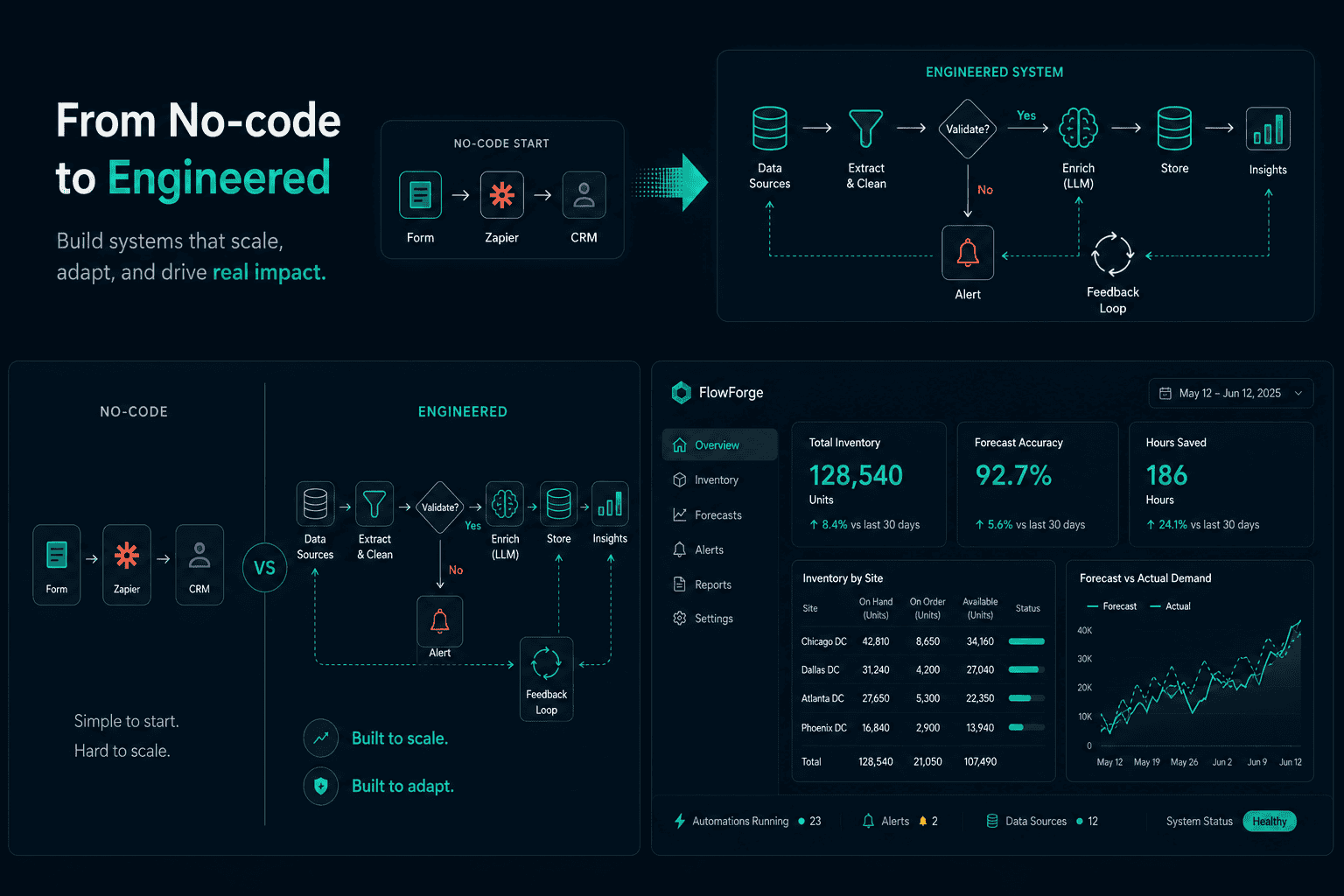1344x896 pixels.
Task: Open Insights chart icon in Engineered System
Action: click(1268, 129)
